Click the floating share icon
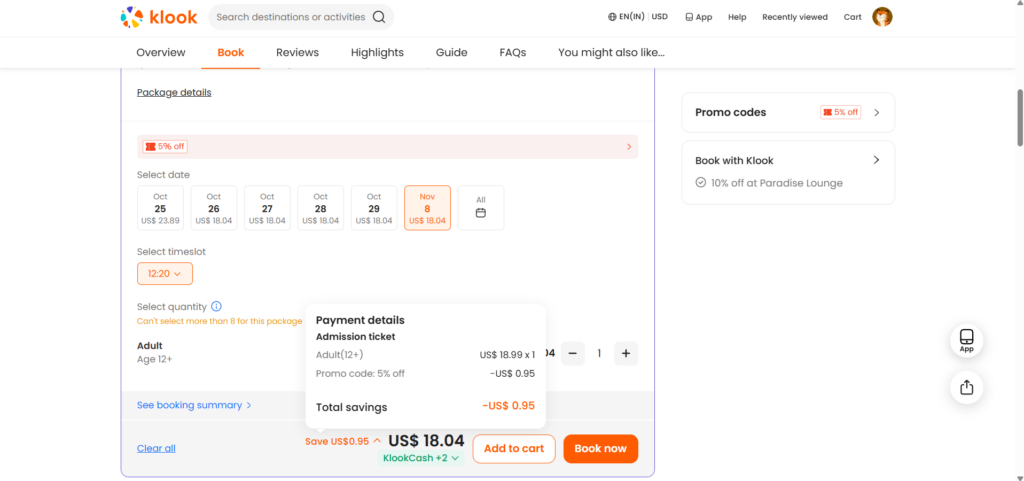The width and height of the screenshot is (1024, 481). point(967,388)
